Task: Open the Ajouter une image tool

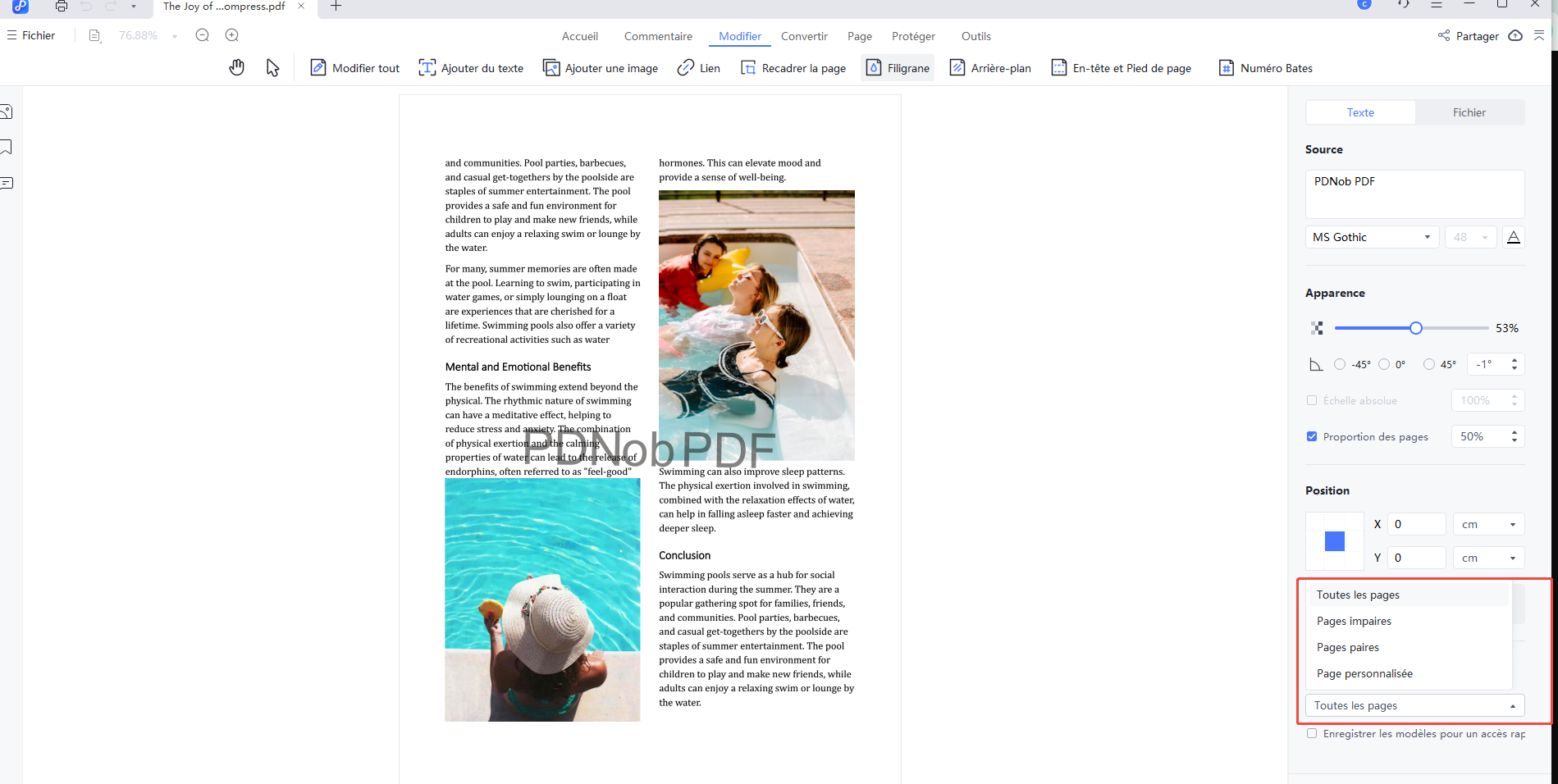Action: coord(600,67)
